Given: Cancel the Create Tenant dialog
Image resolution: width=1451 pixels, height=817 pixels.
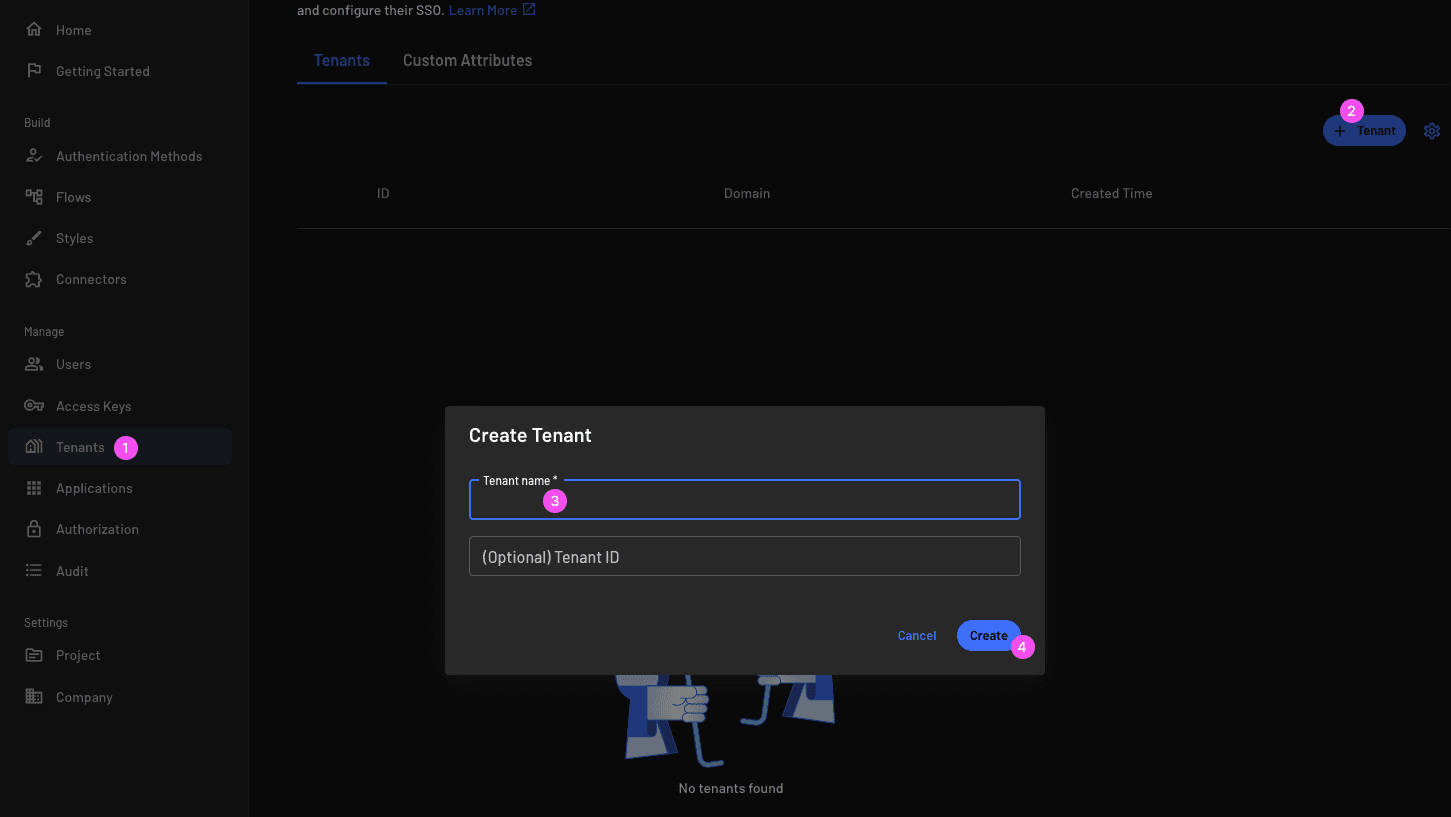Looking at the screenshot, I should pyautogui.click(x=916, y=635).
